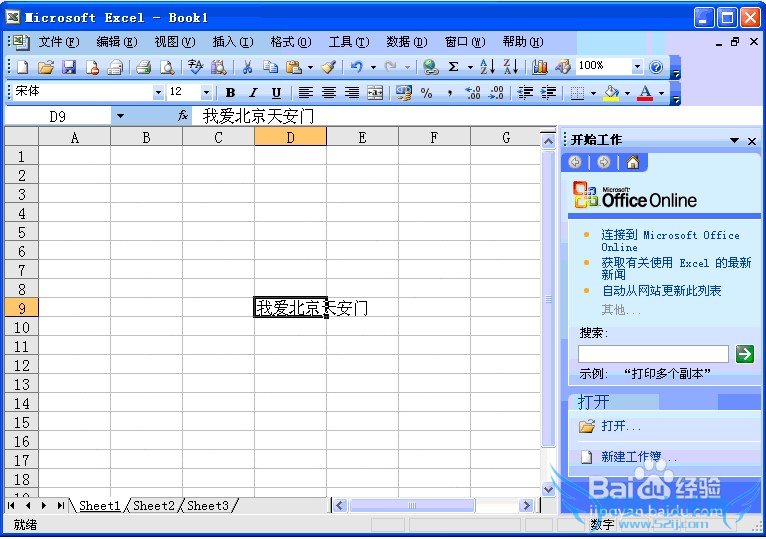This screenshot has height=539, width=766.
Task: Sort ascending A to Z
Action: coord(488,67)
